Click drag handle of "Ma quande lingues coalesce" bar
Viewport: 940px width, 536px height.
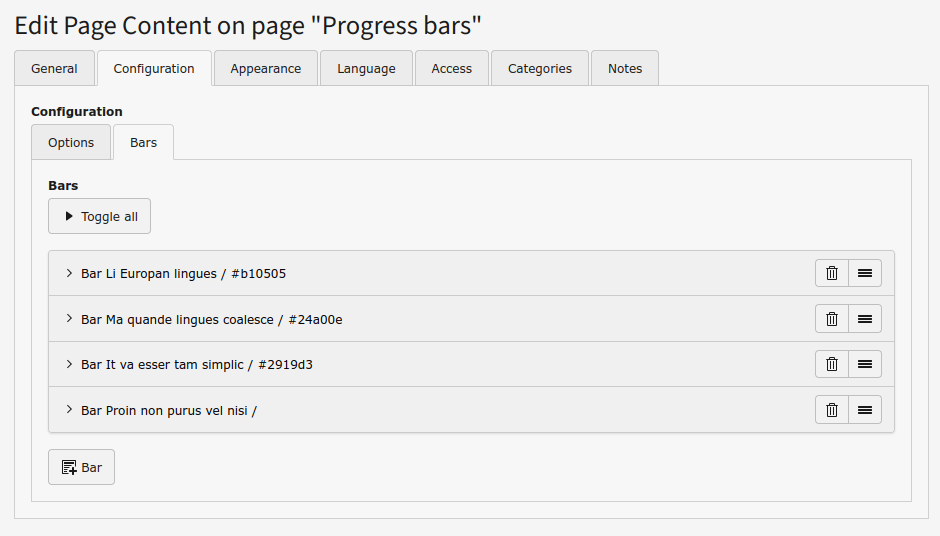(x=865, y=319)
